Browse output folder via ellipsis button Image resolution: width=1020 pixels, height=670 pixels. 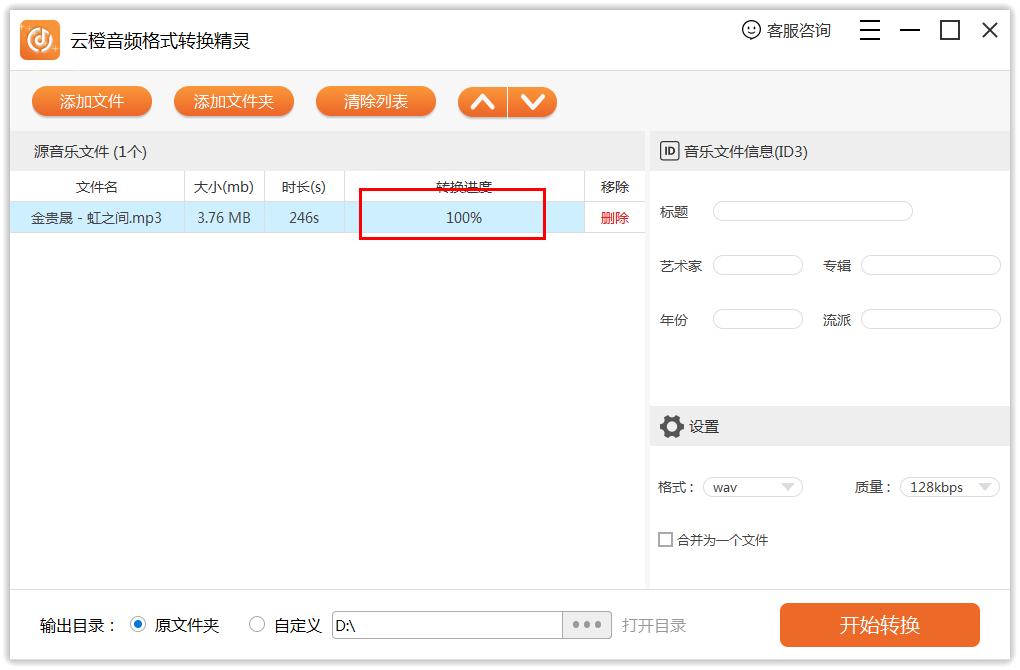589,624
